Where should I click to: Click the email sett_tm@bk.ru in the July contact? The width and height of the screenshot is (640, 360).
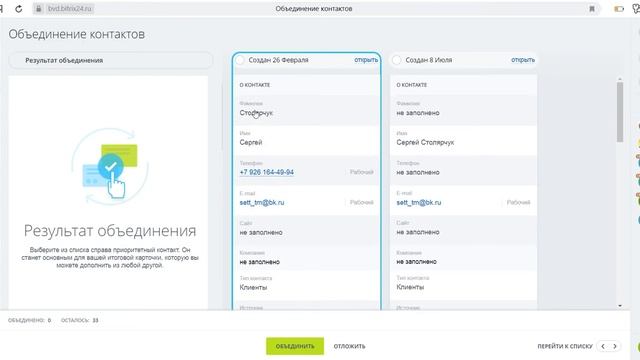coord(419,202)
